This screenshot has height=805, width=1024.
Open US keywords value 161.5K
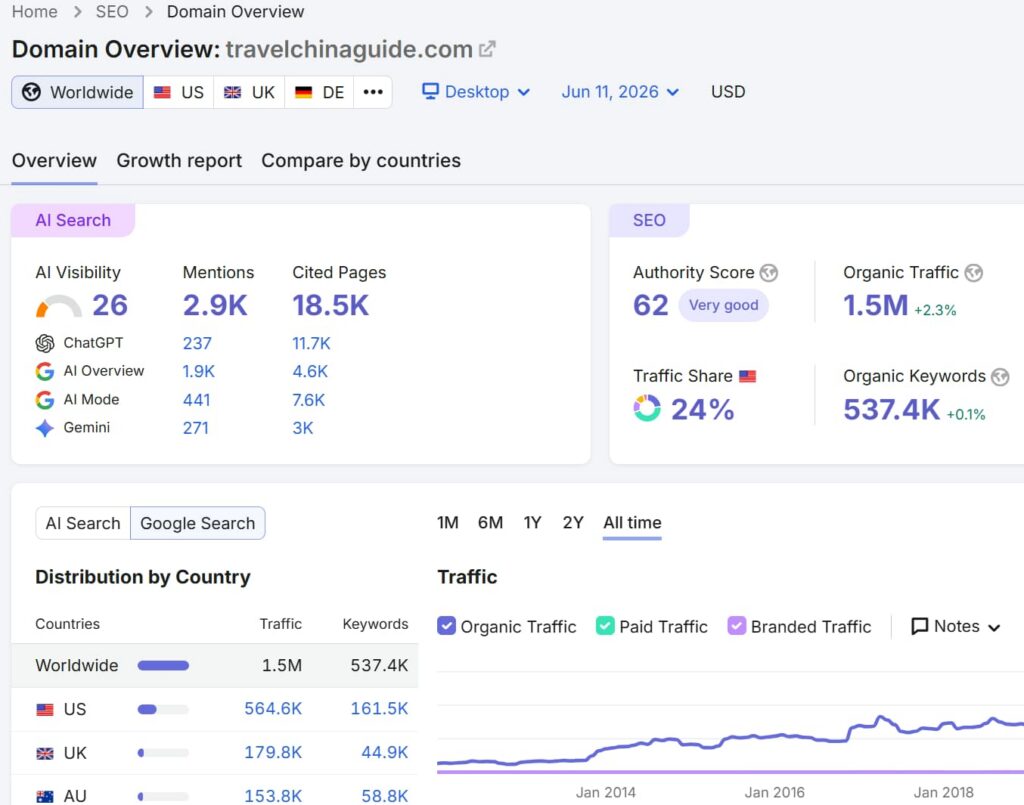tap(379, 708)
